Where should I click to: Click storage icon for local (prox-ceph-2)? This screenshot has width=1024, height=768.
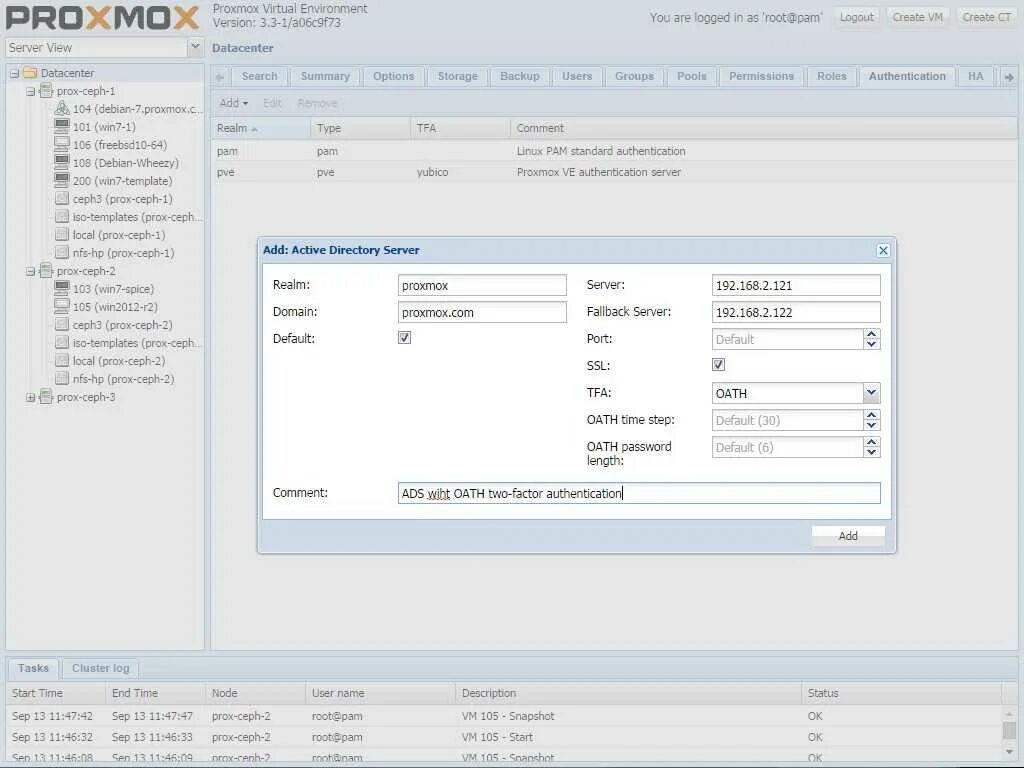[62, 360]
